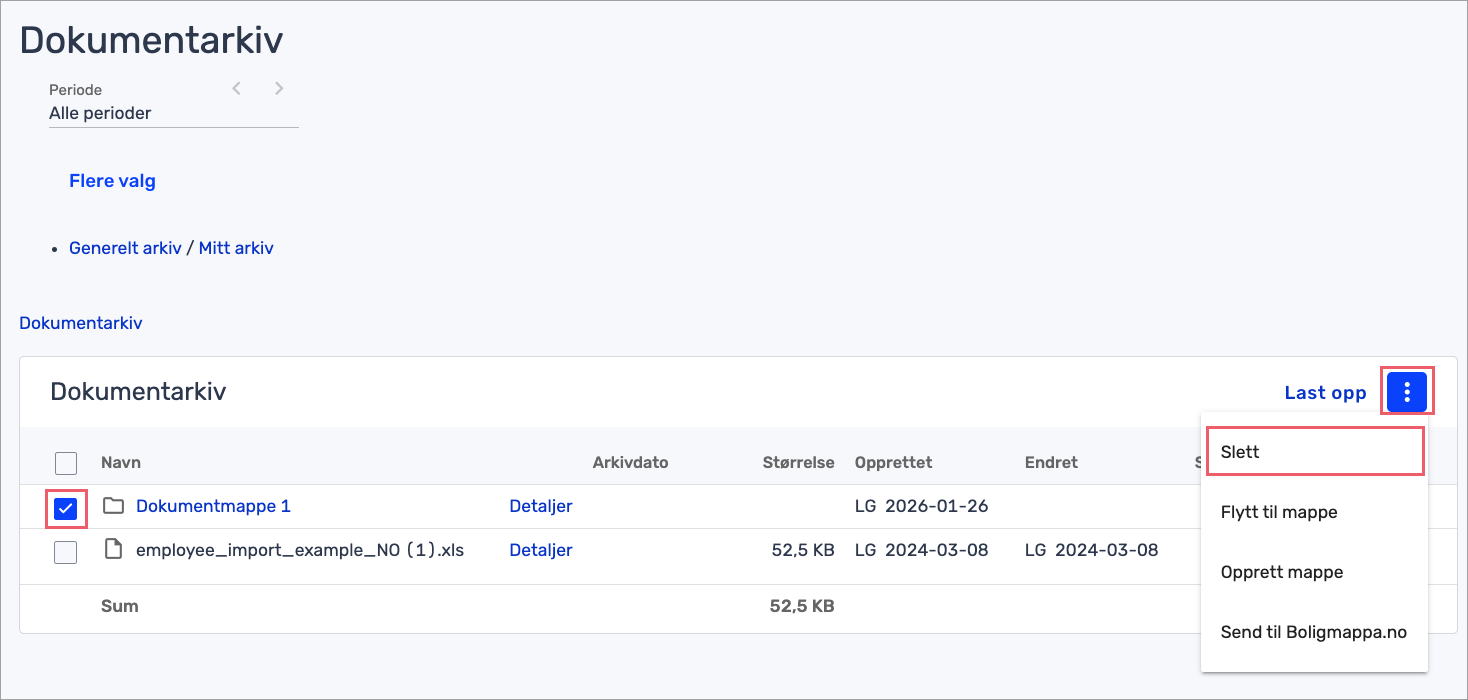Open Detaljer for Dokumentmappe 1
1468x700 pixels.
pos(541,506)
